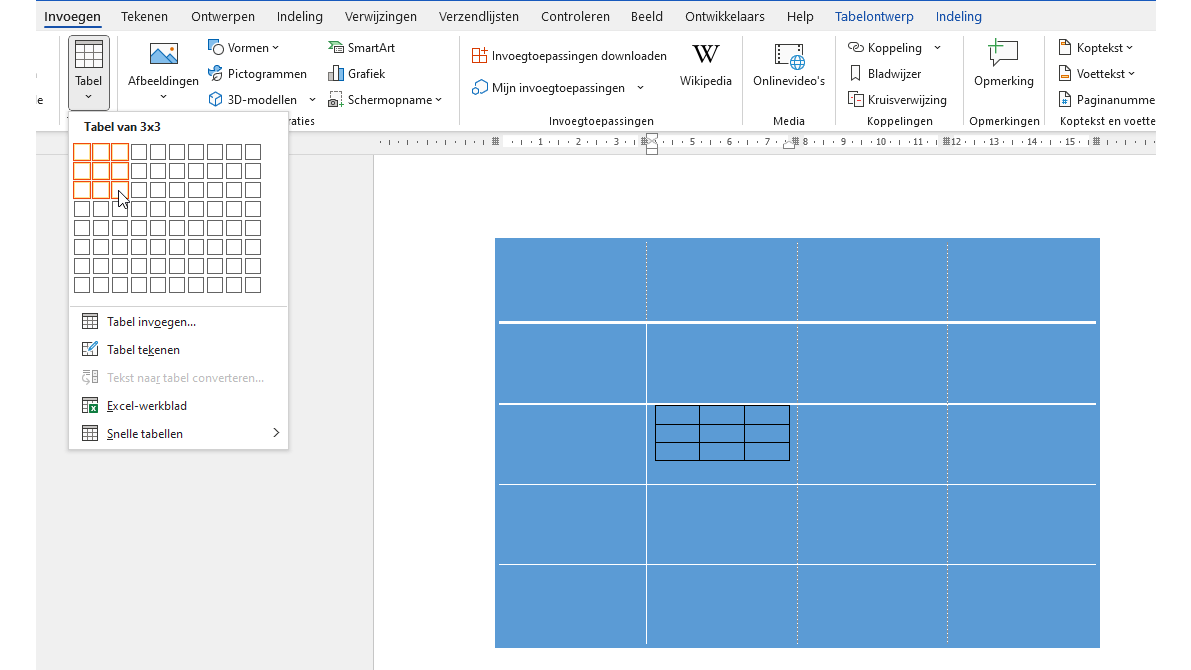Go to the Verwijzingen tab
1191x670 pixels.
[381, 16]
